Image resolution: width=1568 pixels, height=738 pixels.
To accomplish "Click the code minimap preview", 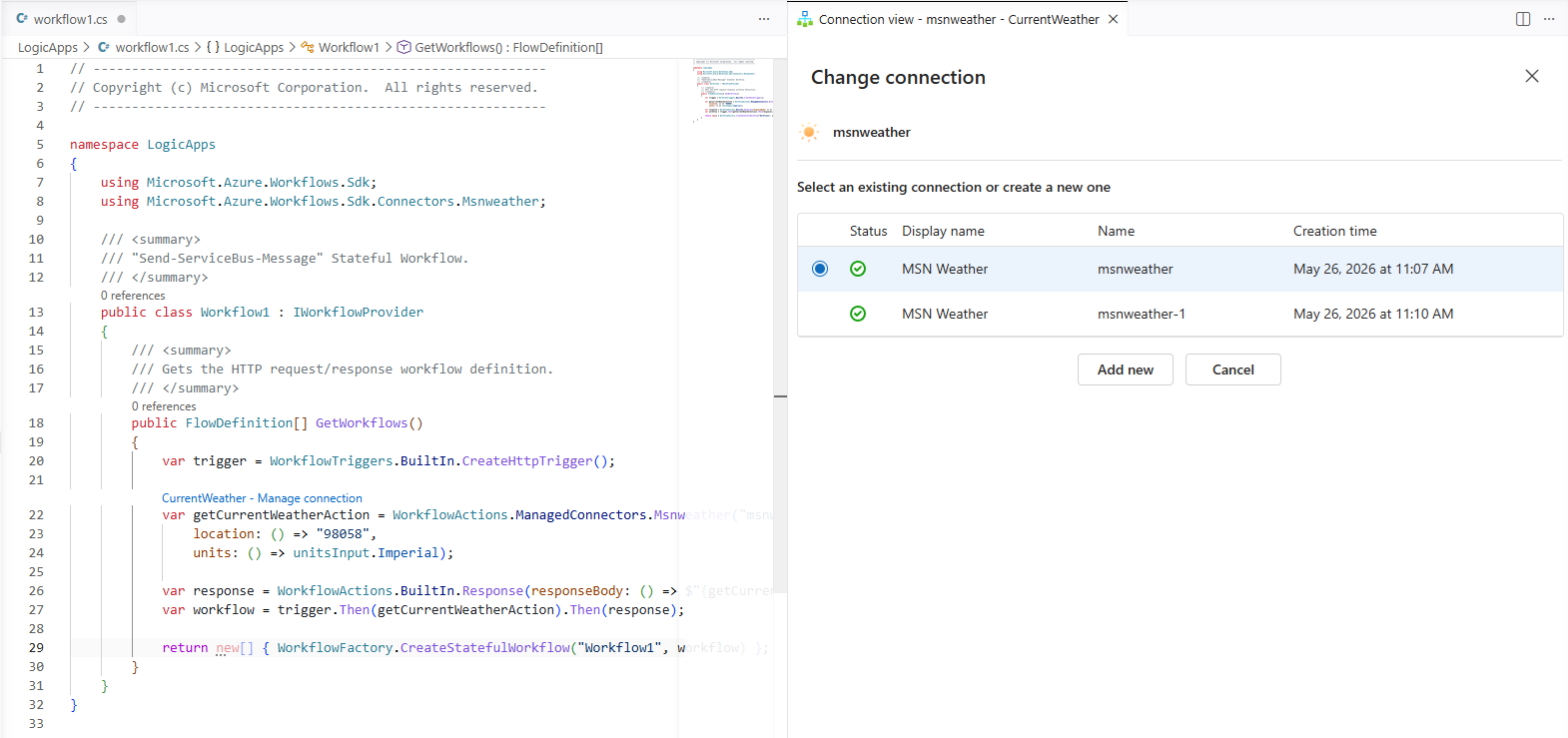I will pos(733,90).
